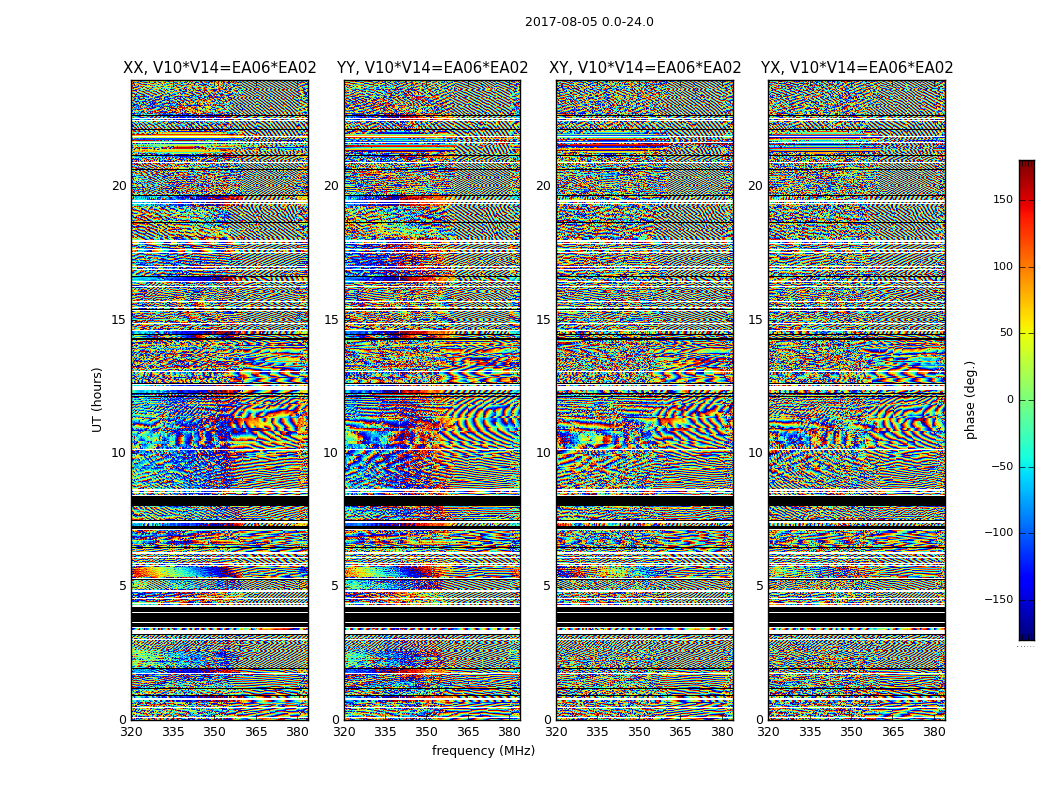Click the phase (deg.) colorbar label
This screenshot has height=800, width=1050.
[970, 400]
